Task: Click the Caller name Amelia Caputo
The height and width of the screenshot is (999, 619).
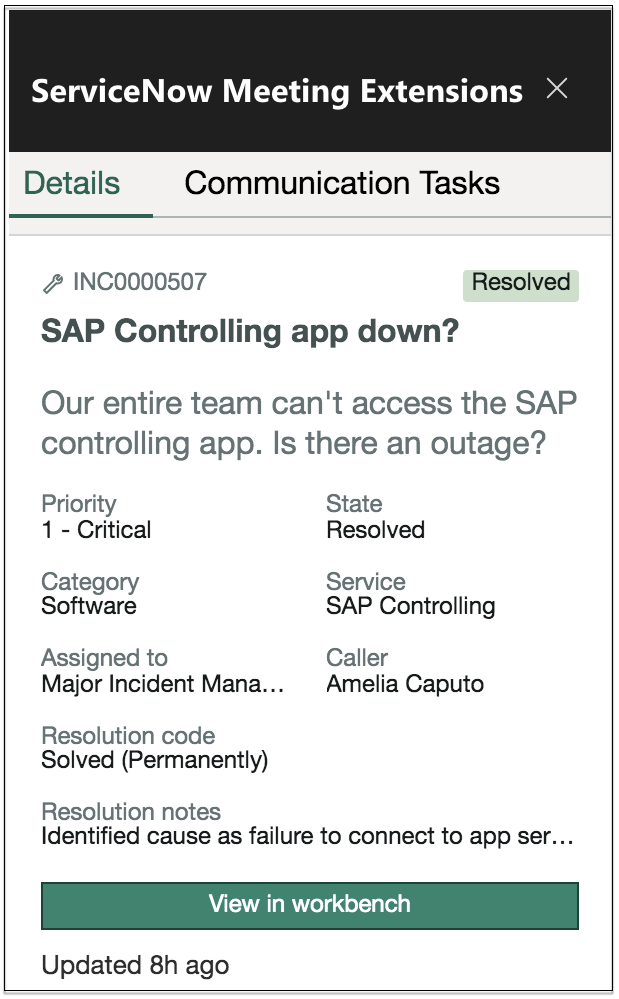Action: coord(405,684)
